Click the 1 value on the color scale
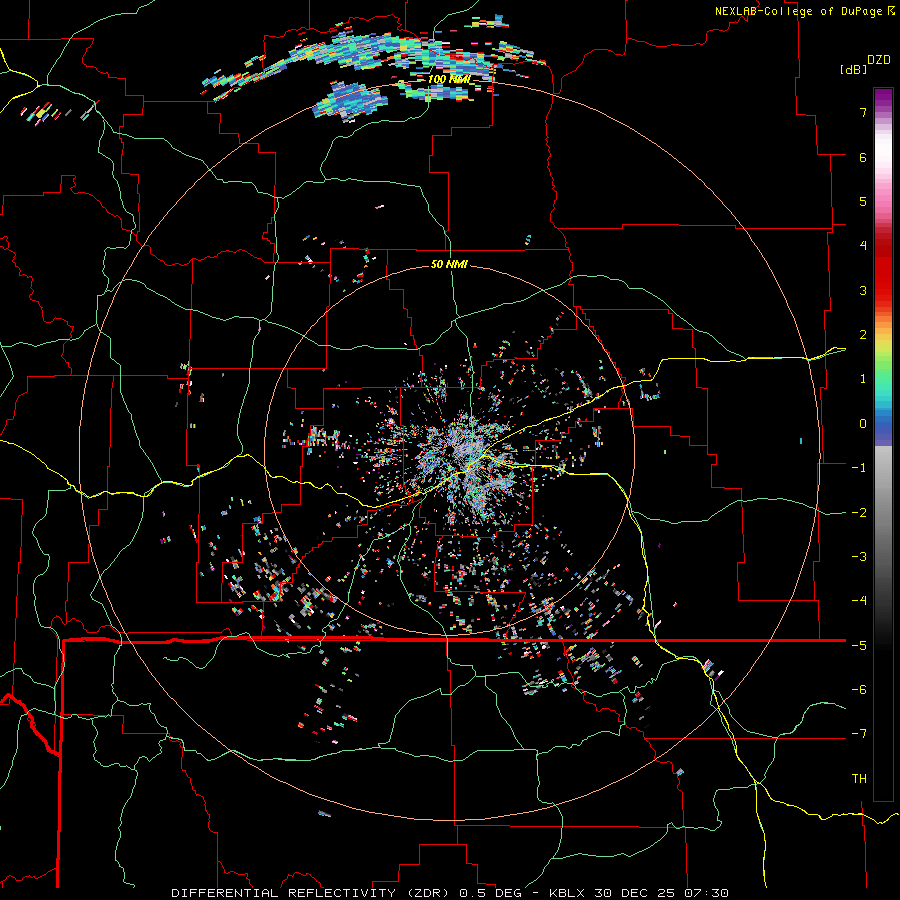The height and width of the screenshot is (900, 900). click(x=863, y=379)
